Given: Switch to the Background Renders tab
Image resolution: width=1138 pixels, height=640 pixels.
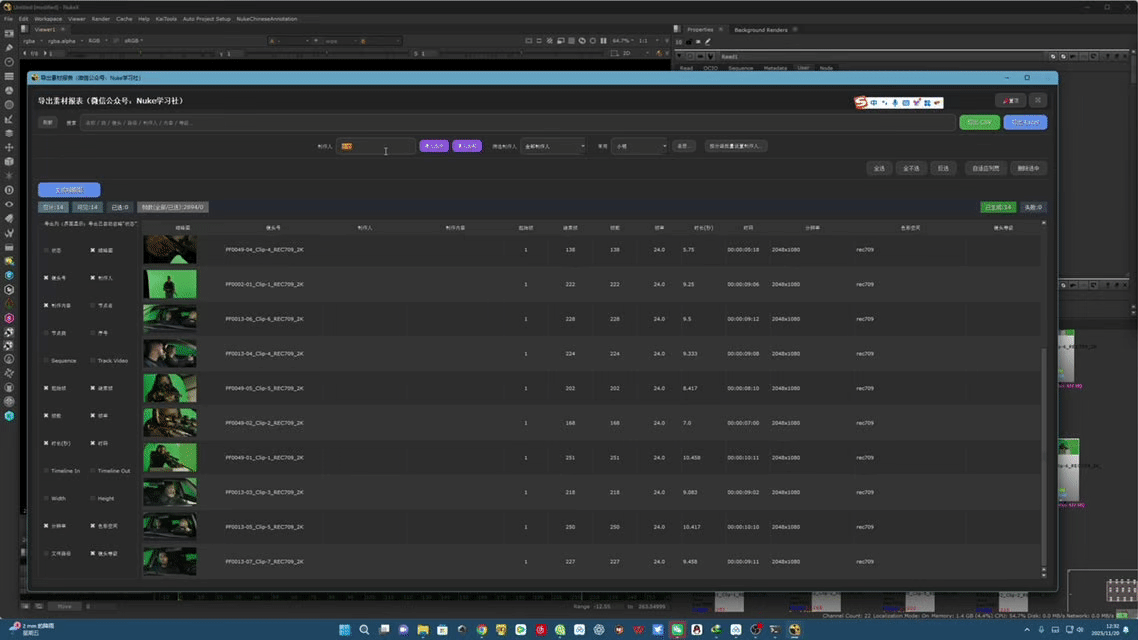Looking at the screenshot, I should [x=761, y=30].
